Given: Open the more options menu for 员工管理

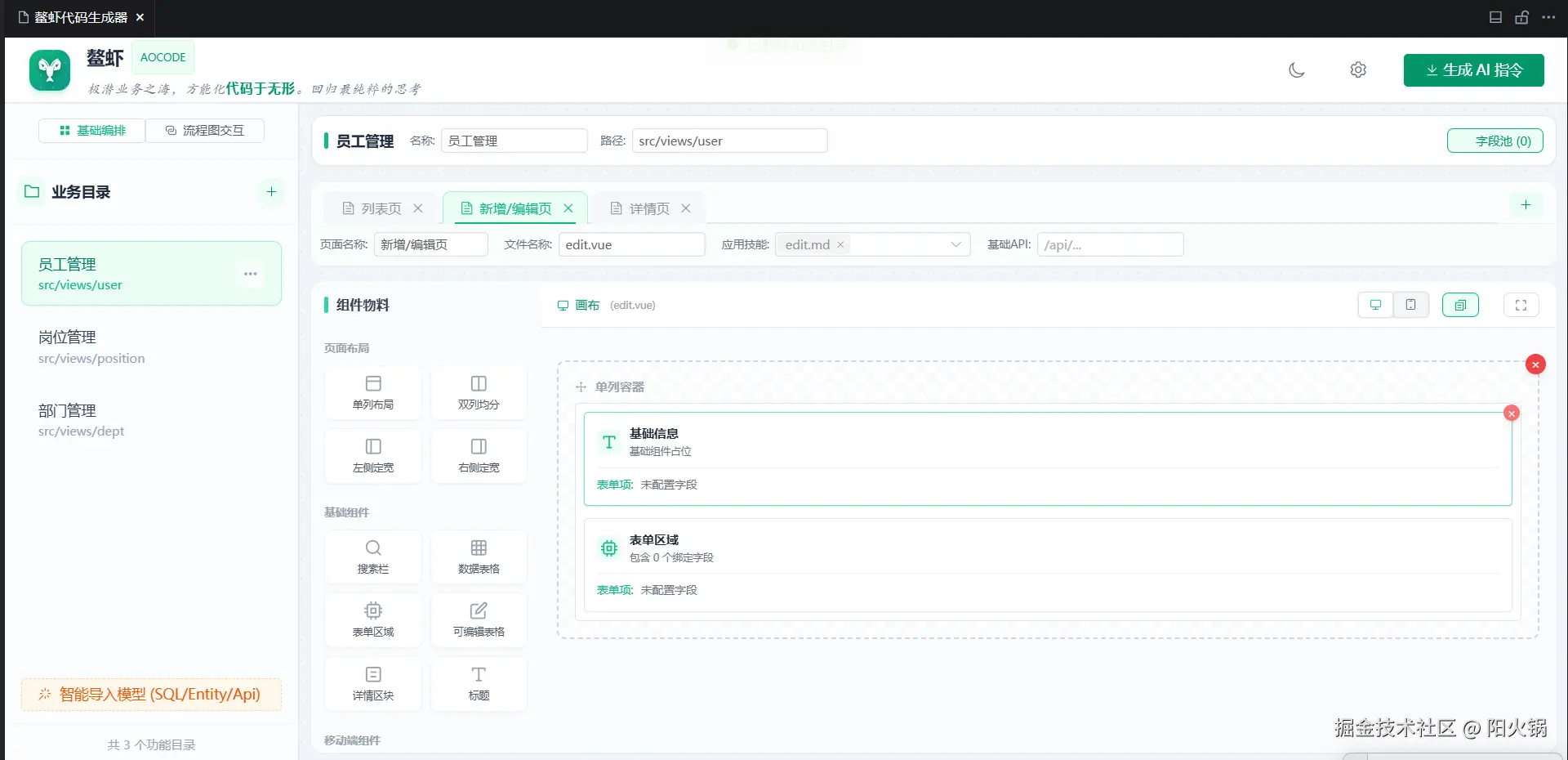Looking at the screenshot, I should [251, 274].
